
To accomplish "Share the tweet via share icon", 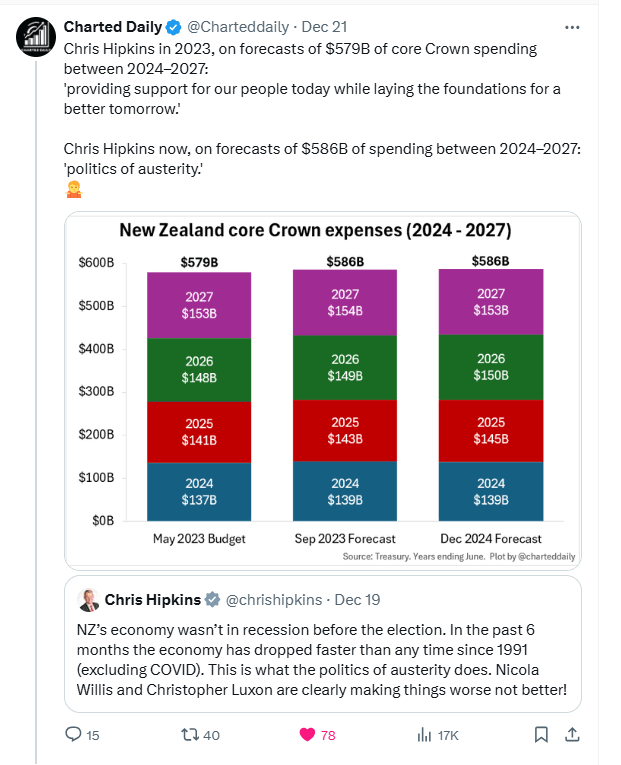I will point(573,735).
